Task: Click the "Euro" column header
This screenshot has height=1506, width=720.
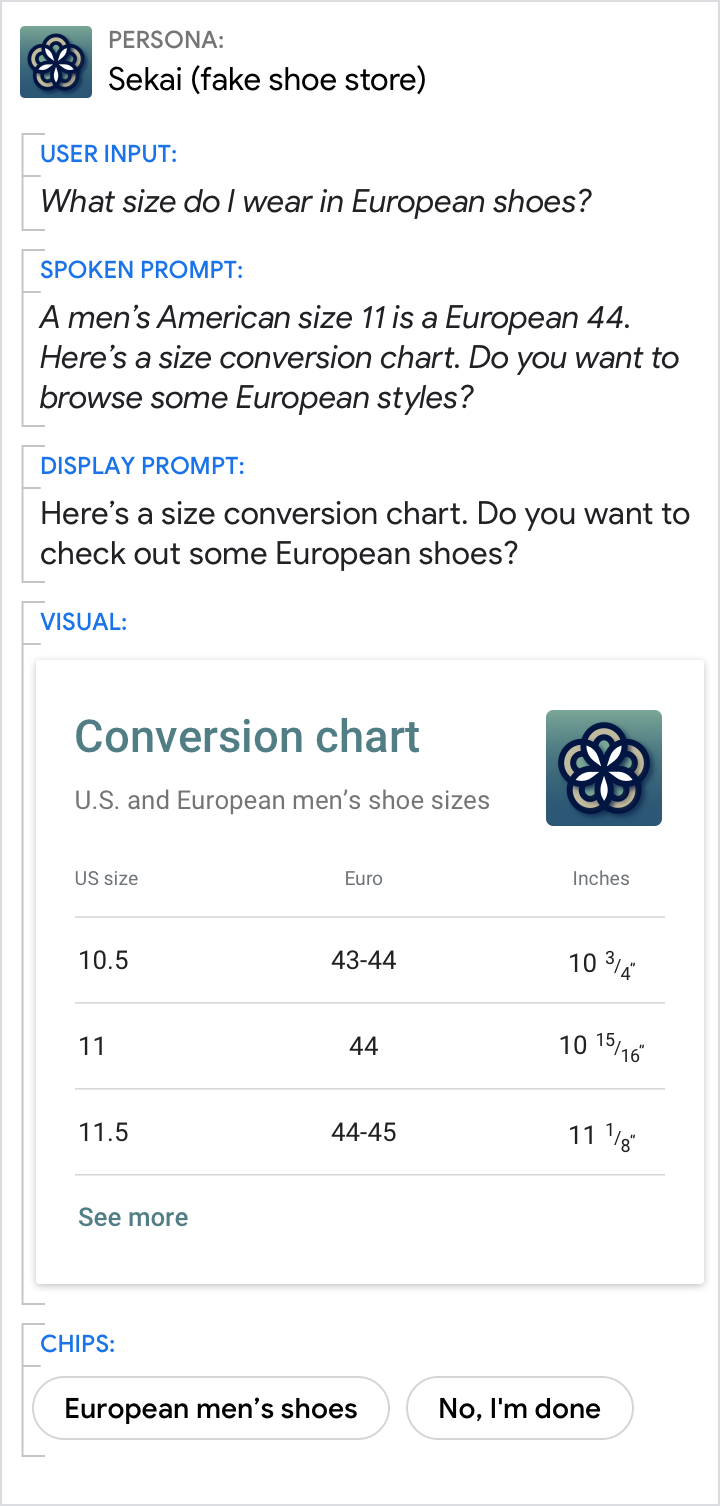Action: point(364,879)
